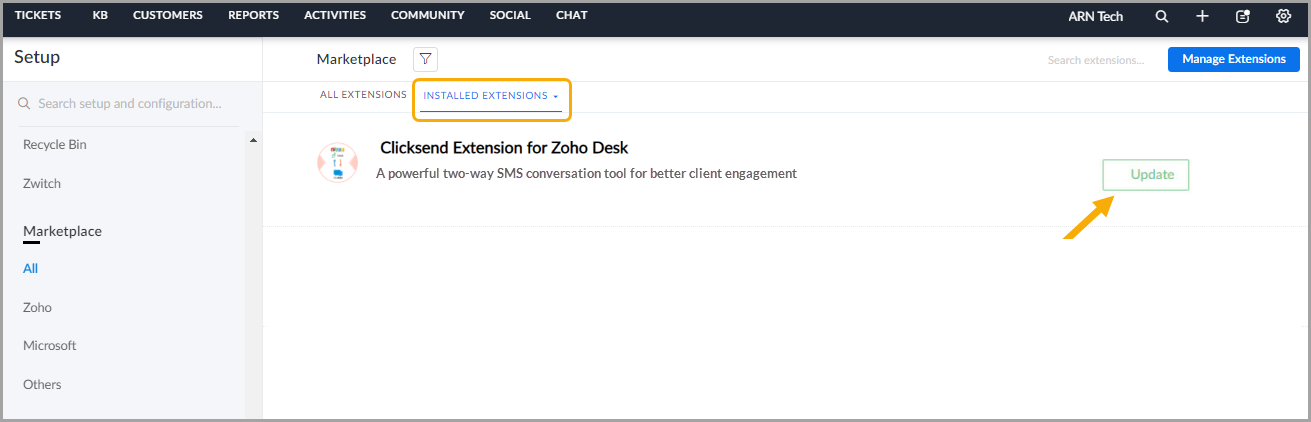Viewport: 1311px width, 422px height.
Task: Switch to the All Extensions tab
Action: pyautogui.click(x=363, y=95)
